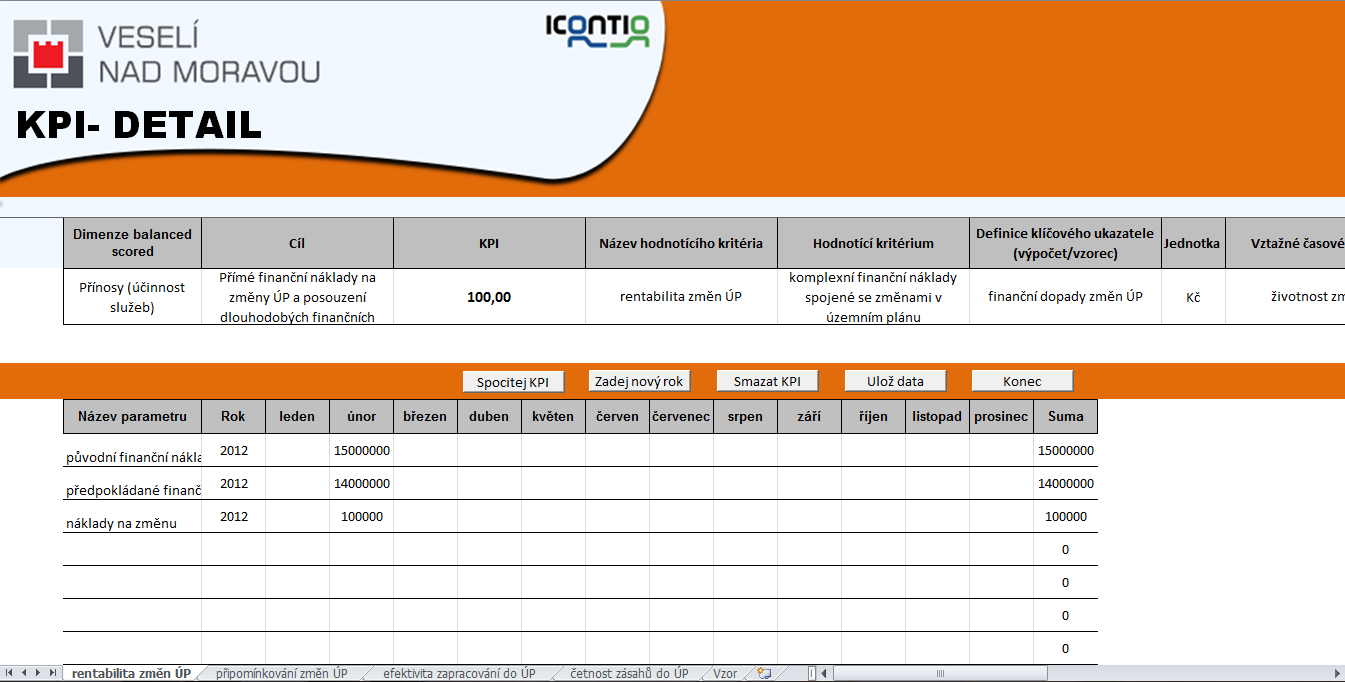This screenshot has height=682, width=1345.
Task: Select the KPI value 100,00 cell
Action: (x=489, y=297)
